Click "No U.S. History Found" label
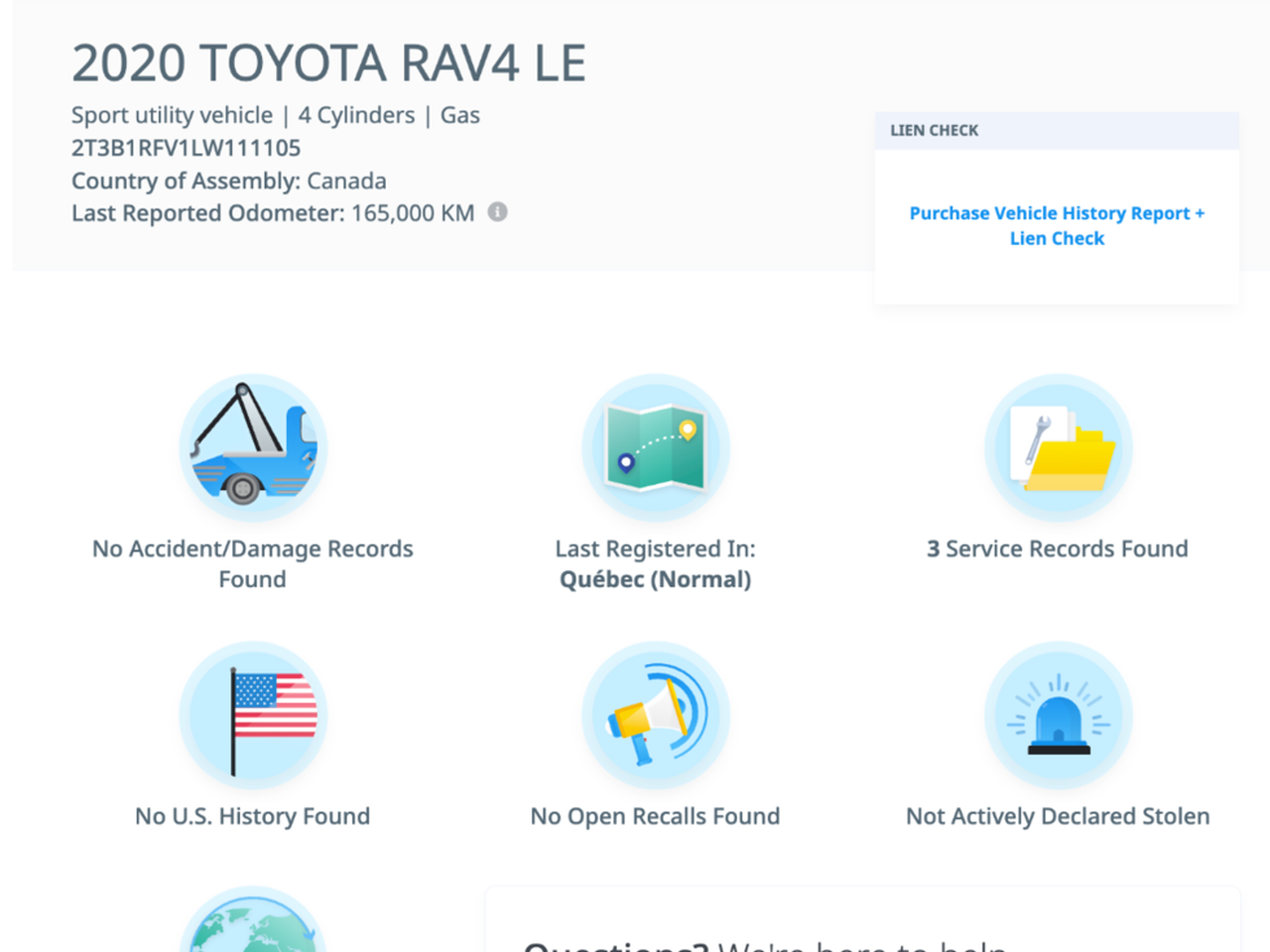This screenshot has width=1270, height=952. tap(252, 816)
